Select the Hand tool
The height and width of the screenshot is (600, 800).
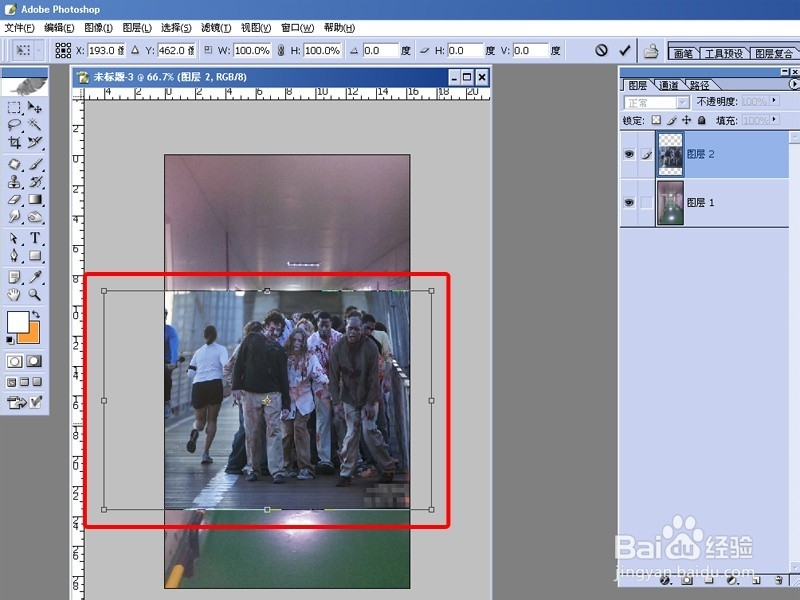[14, 294]
